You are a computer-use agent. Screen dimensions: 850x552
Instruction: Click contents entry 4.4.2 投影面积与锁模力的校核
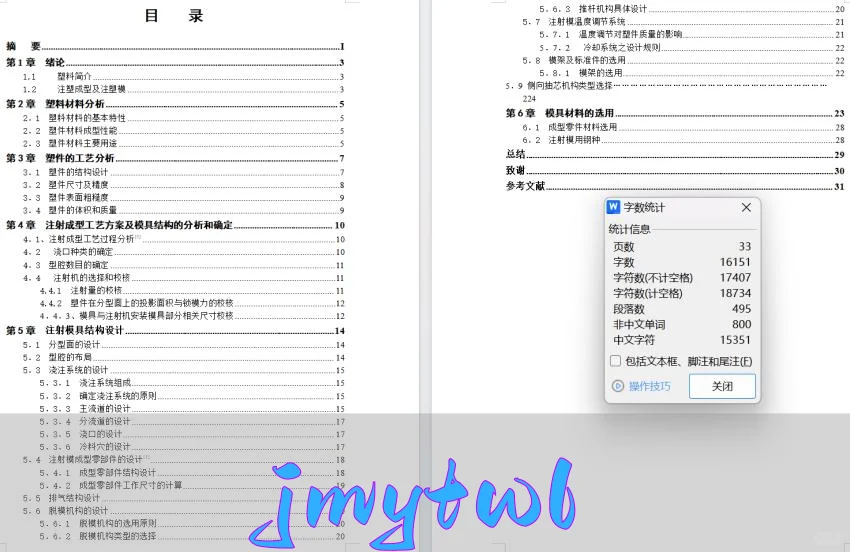192,303
